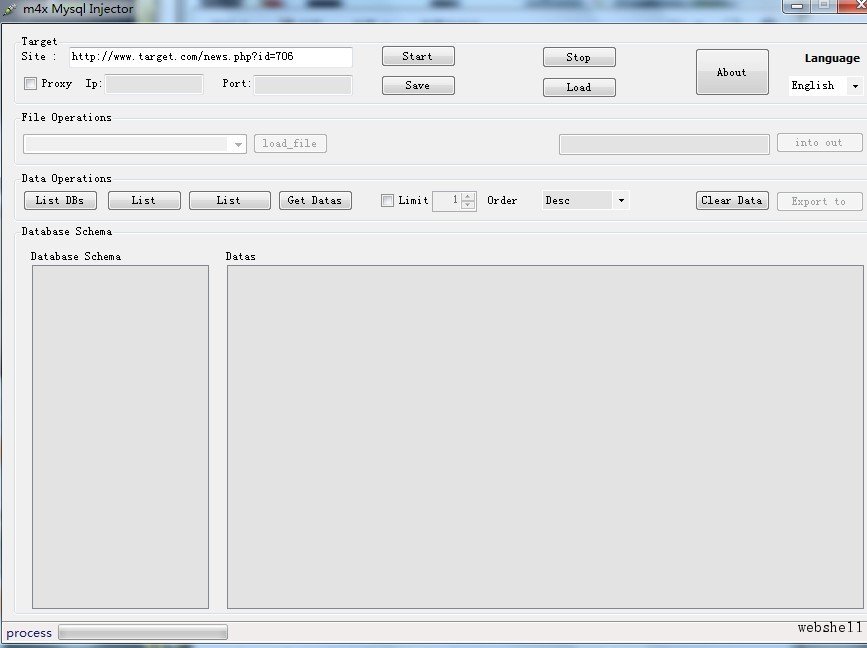Expand the File Operations path dropdown

click(135, 144)
